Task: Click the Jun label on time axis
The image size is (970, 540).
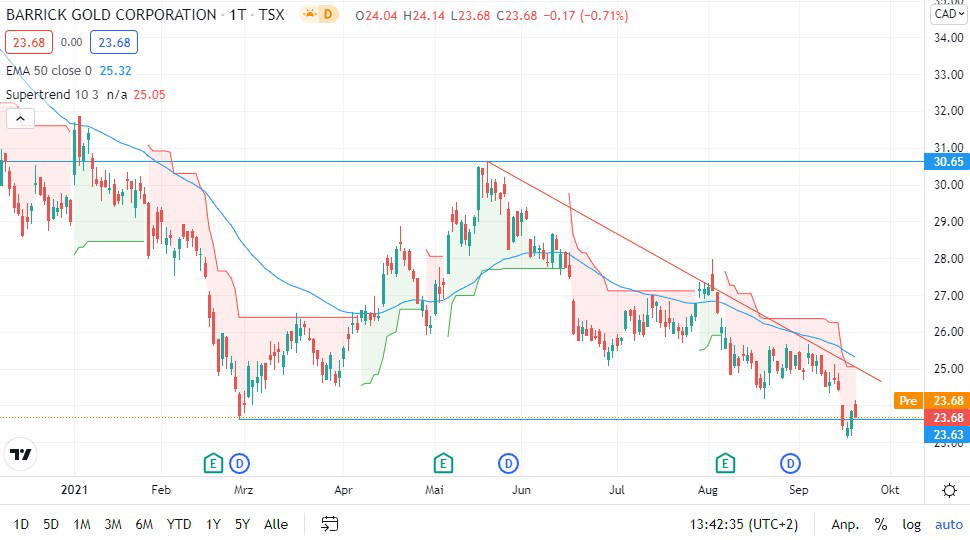Action: [521, 490]
